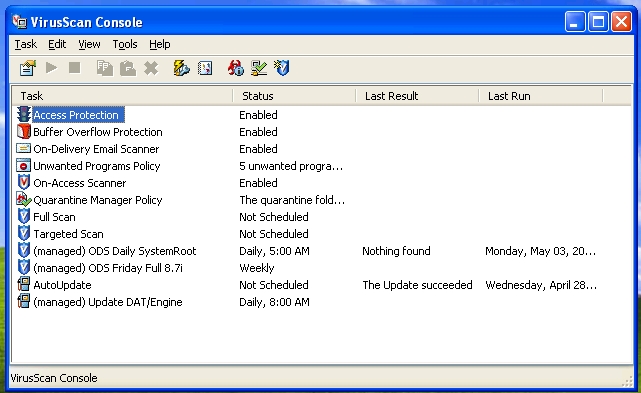Close the VirusScan Console window
The image size is (641, 393).
pyautogui.click(x=621, y=21)
